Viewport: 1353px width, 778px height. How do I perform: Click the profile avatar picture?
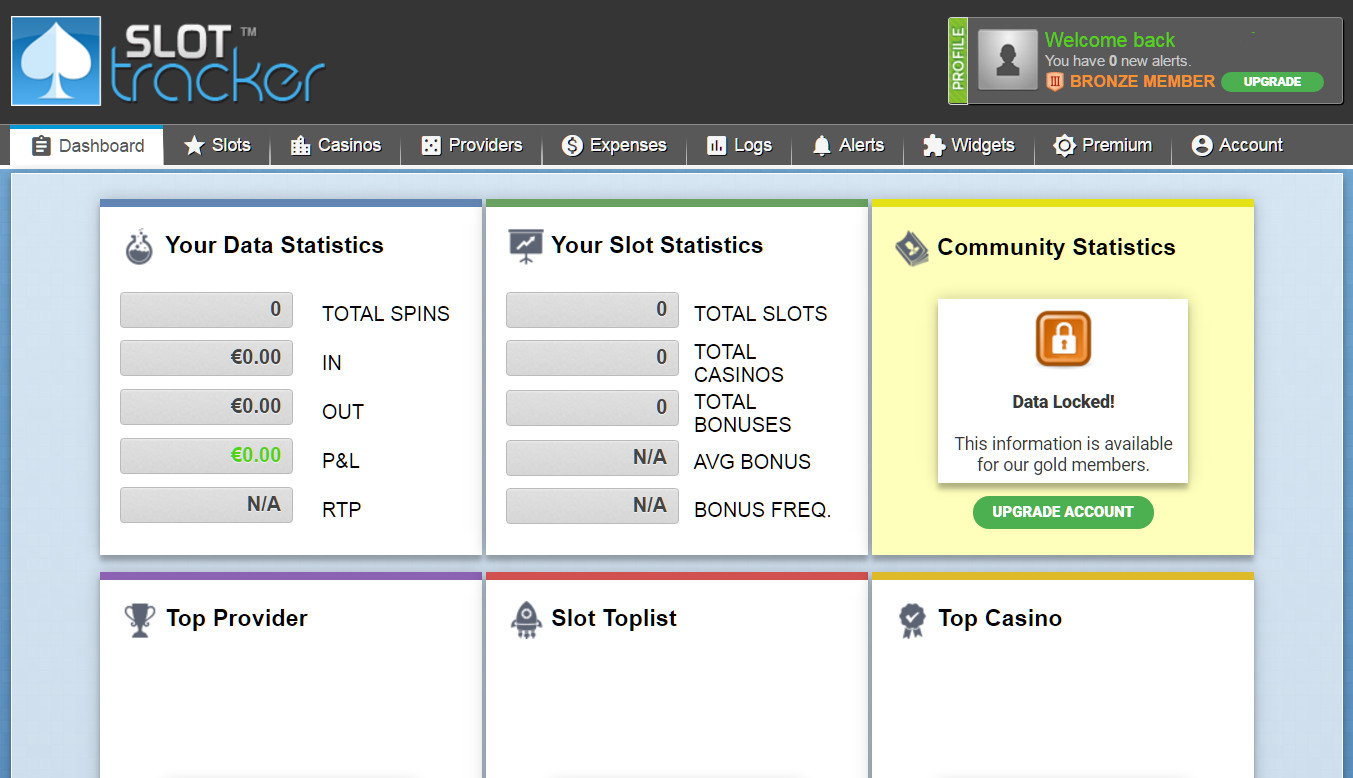pos(1007,60)
